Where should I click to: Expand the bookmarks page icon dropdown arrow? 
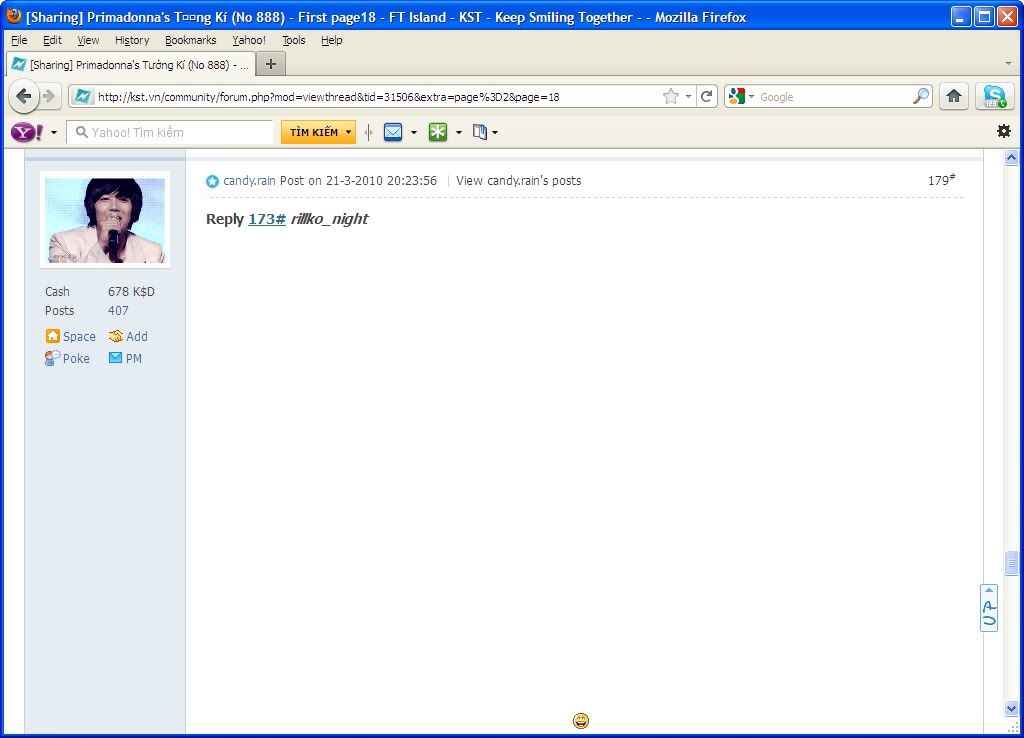pyautogui.click(x=495, y=133)
